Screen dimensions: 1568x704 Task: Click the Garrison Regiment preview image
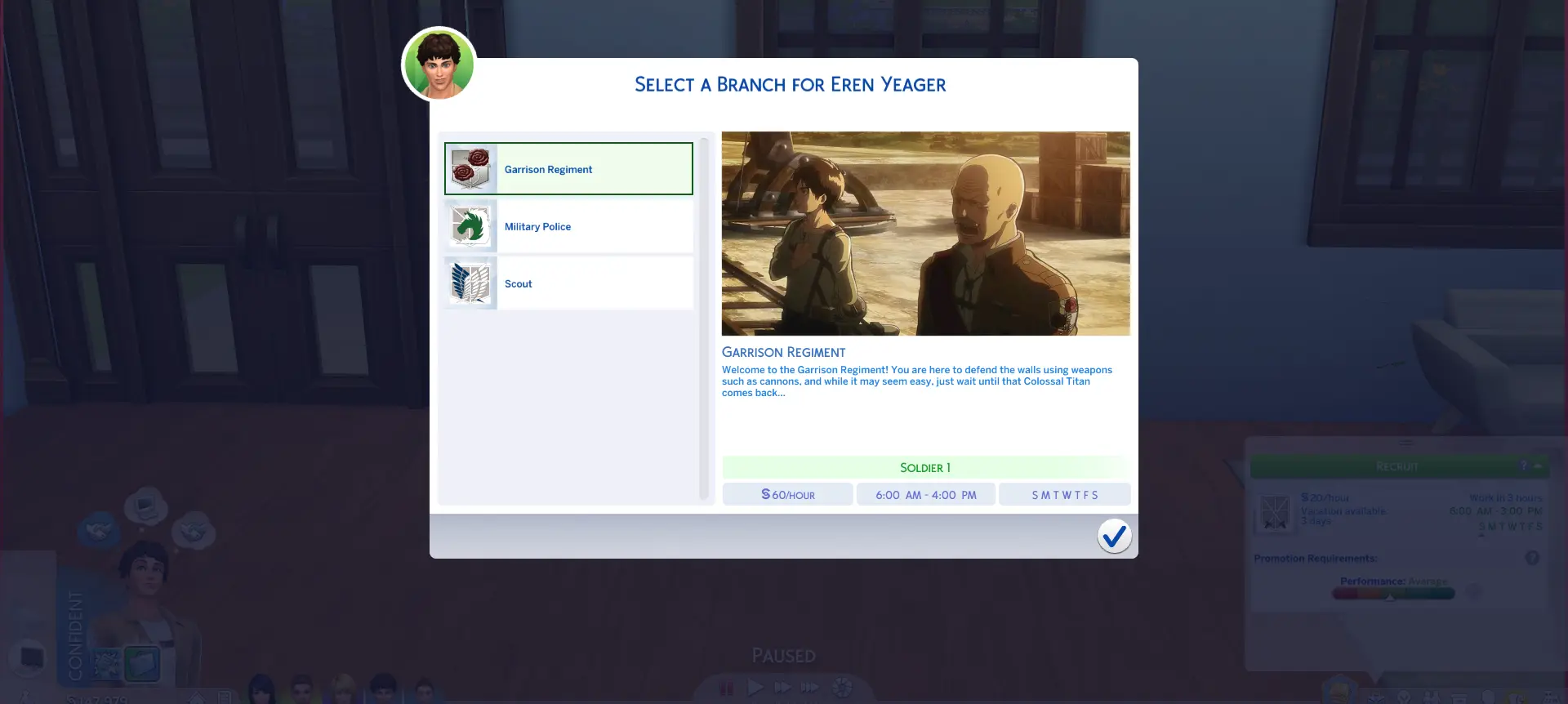925,234
